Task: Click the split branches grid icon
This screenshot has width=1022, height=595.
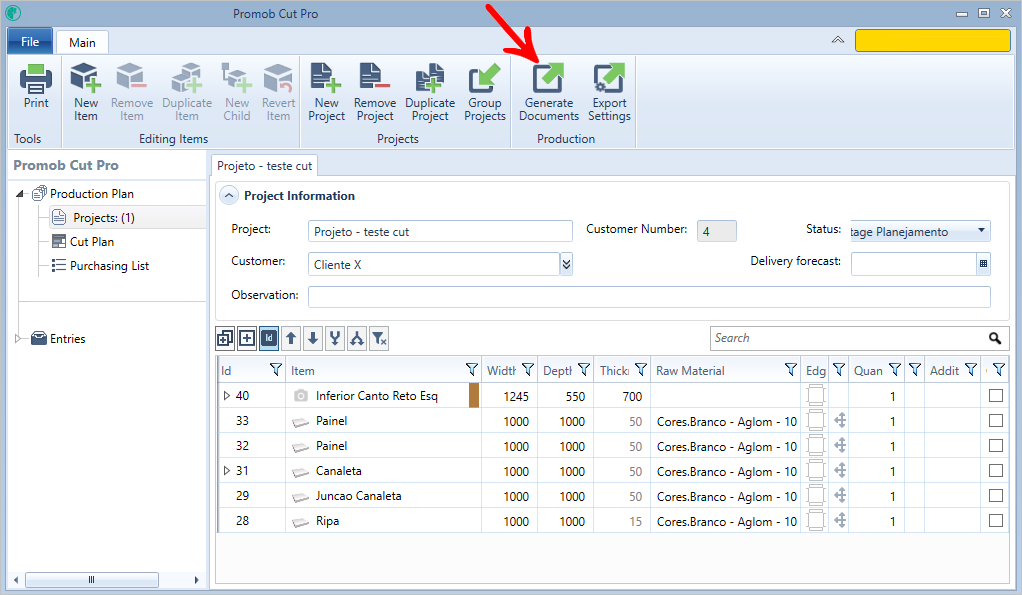Action: [357, 338]
